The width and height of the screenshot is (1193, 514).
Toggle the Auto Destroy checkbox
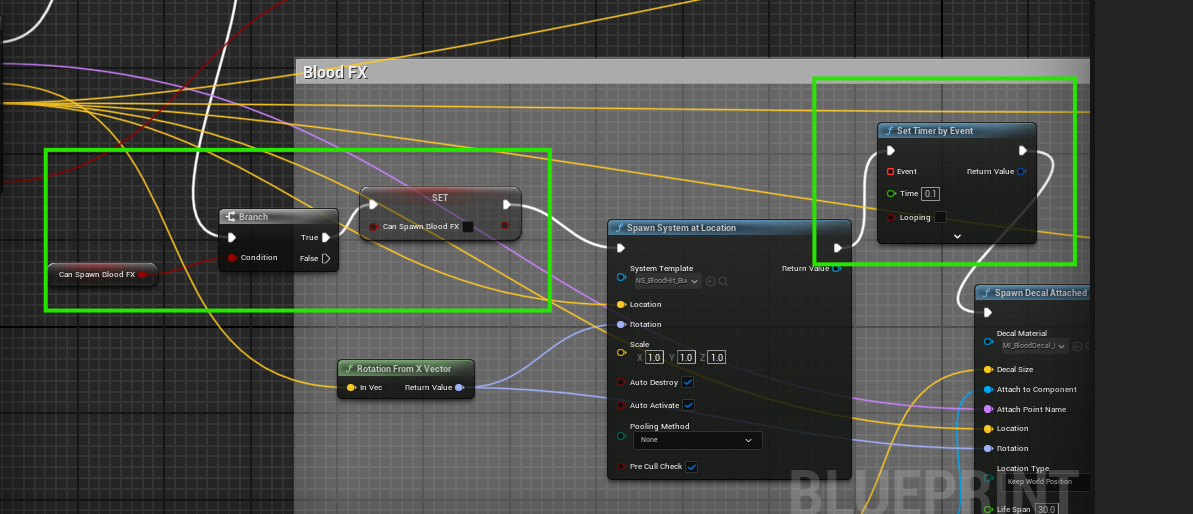click(x=688, y=382)
